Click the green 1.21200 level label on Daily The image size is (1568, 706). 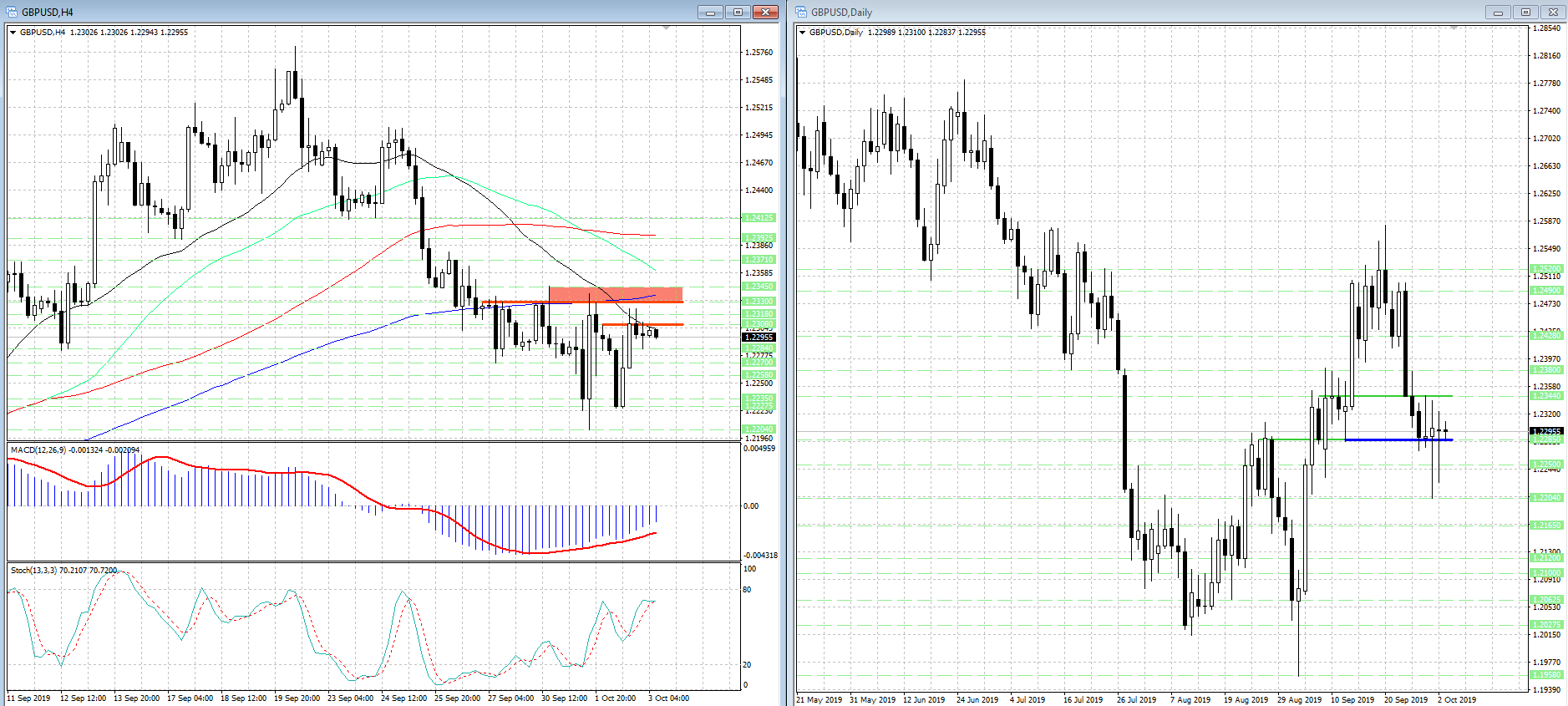click(x=1546, y=558)
